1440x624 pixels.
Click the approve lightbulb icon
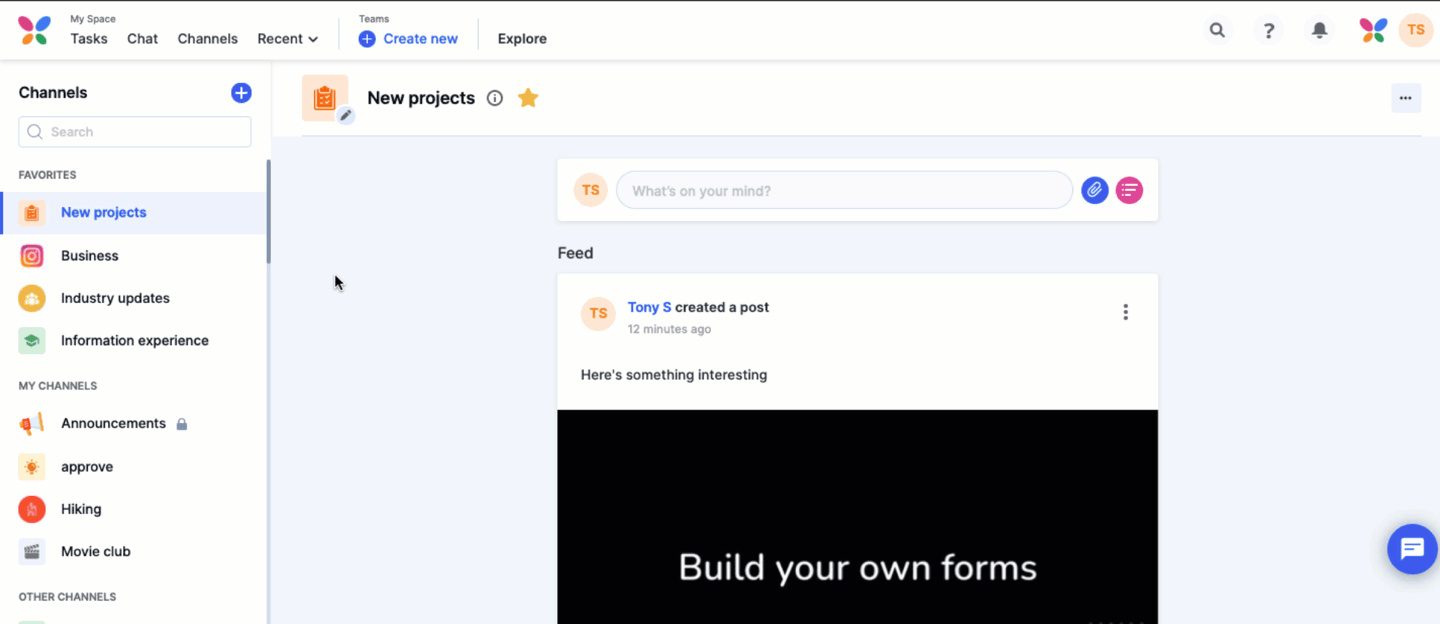32,467
